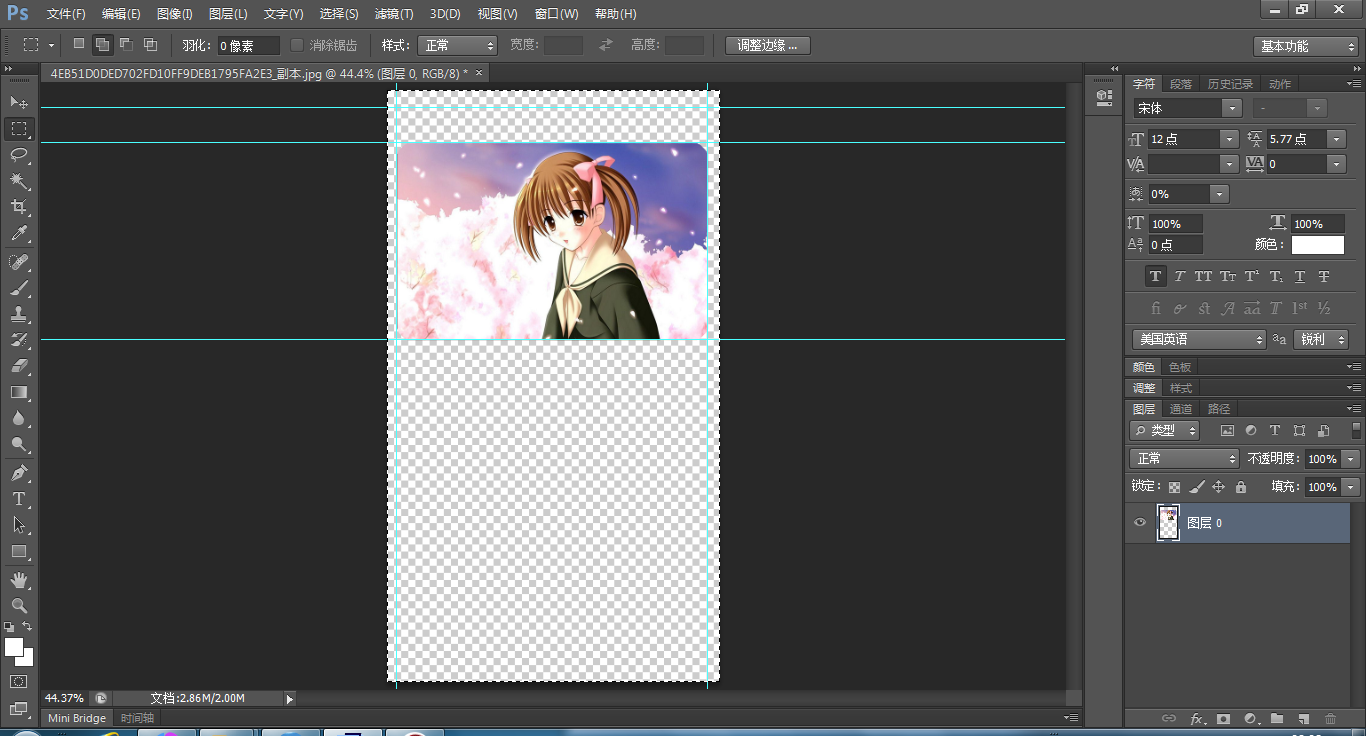Select the History Brush tool
This screenshot has width=1366, height=736.
click(19, 340)
